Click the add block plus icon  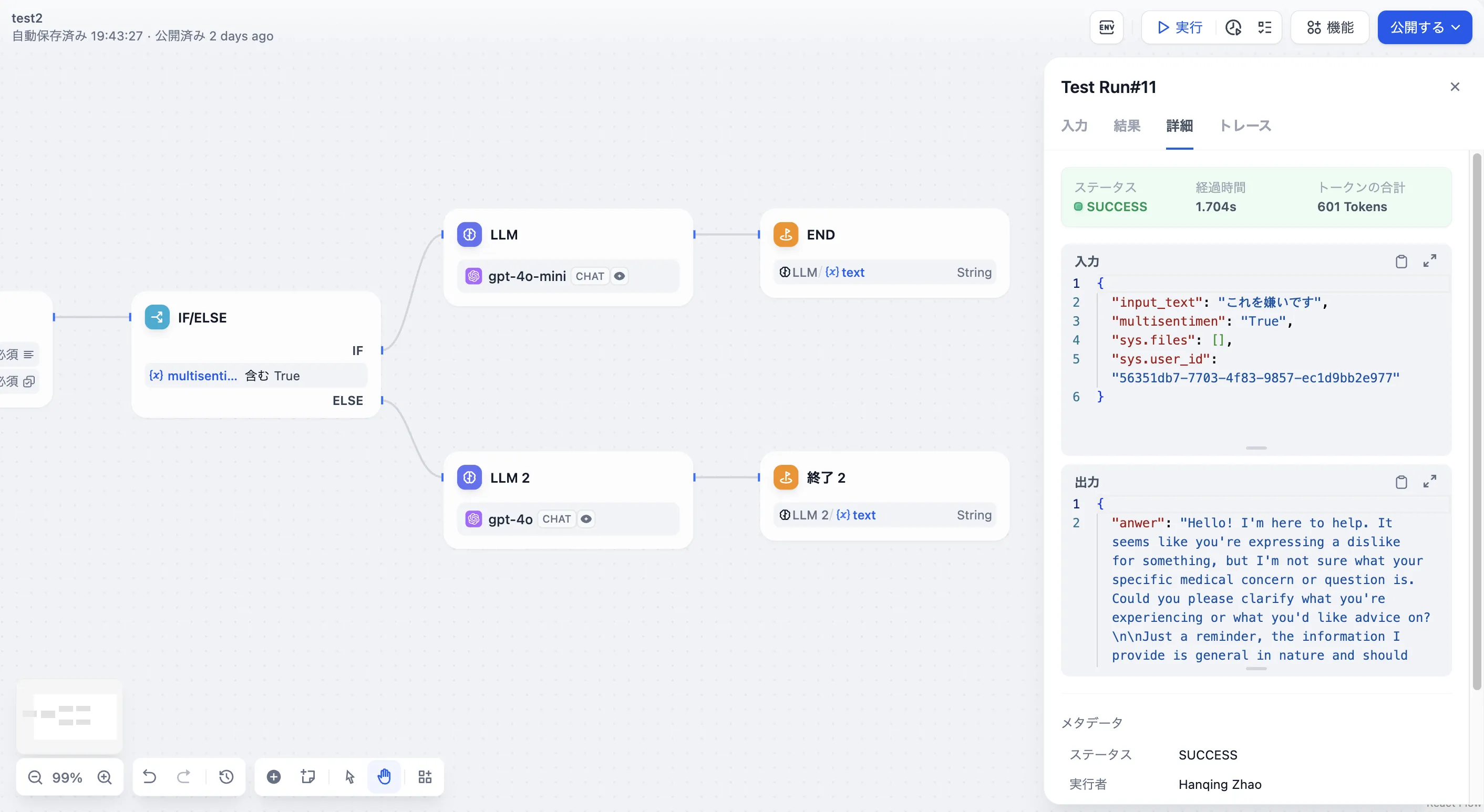point(274,777)
